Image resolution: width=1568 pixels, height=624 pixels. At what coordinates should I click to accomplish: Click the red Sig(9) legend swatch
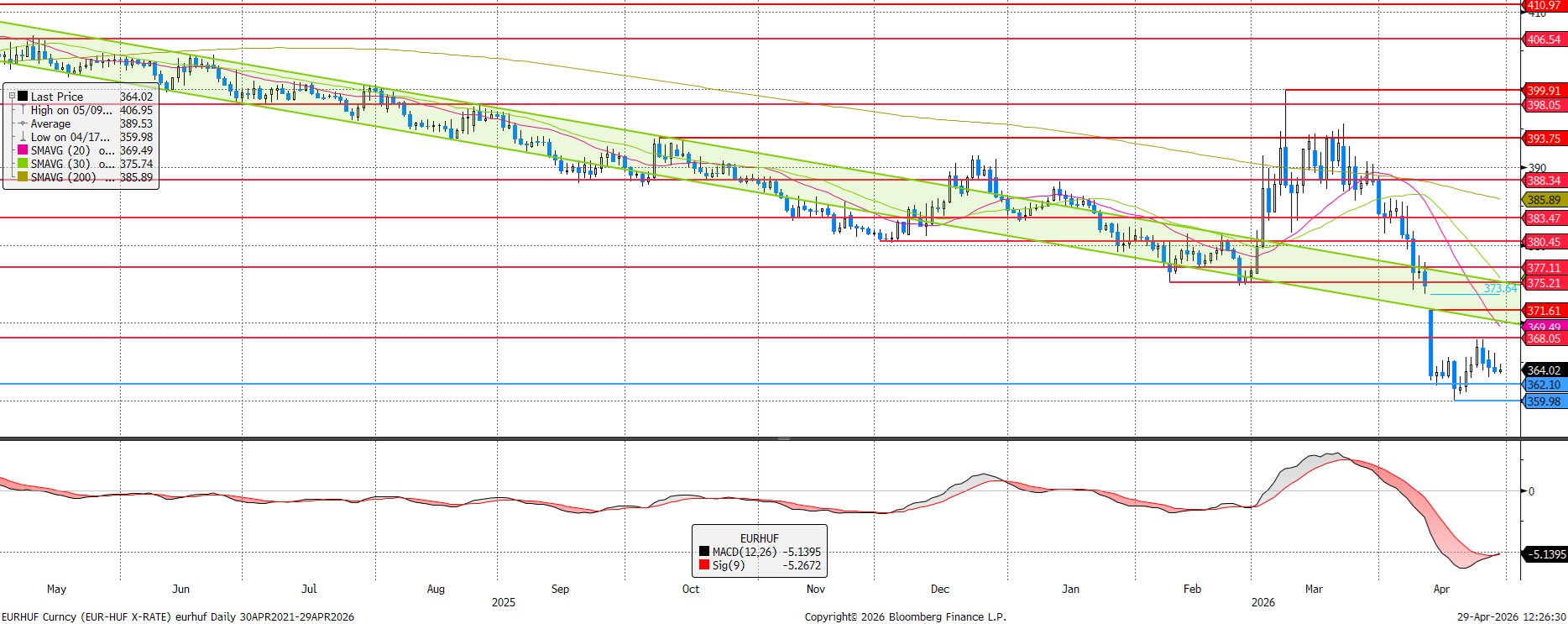click(x=703, y=565)
